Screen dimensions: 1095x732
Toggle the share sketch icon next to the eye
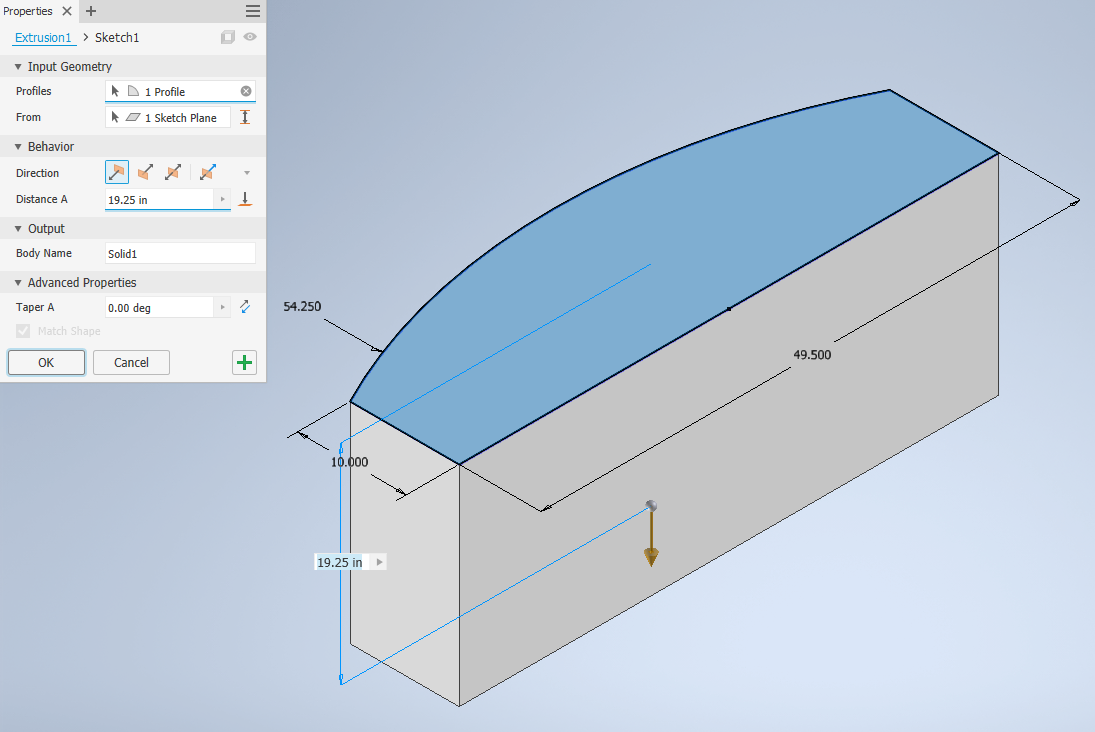(x=228, y=37)
